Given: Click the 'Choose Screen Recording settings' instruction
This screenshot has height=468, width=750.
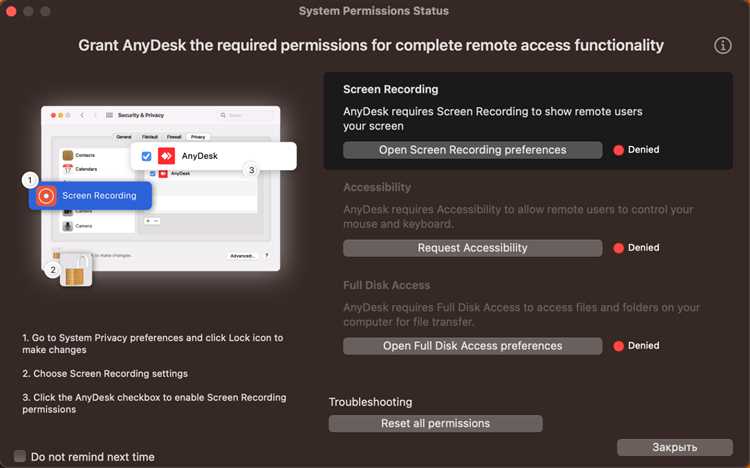Looking at the screenshot, I should 105,373.
